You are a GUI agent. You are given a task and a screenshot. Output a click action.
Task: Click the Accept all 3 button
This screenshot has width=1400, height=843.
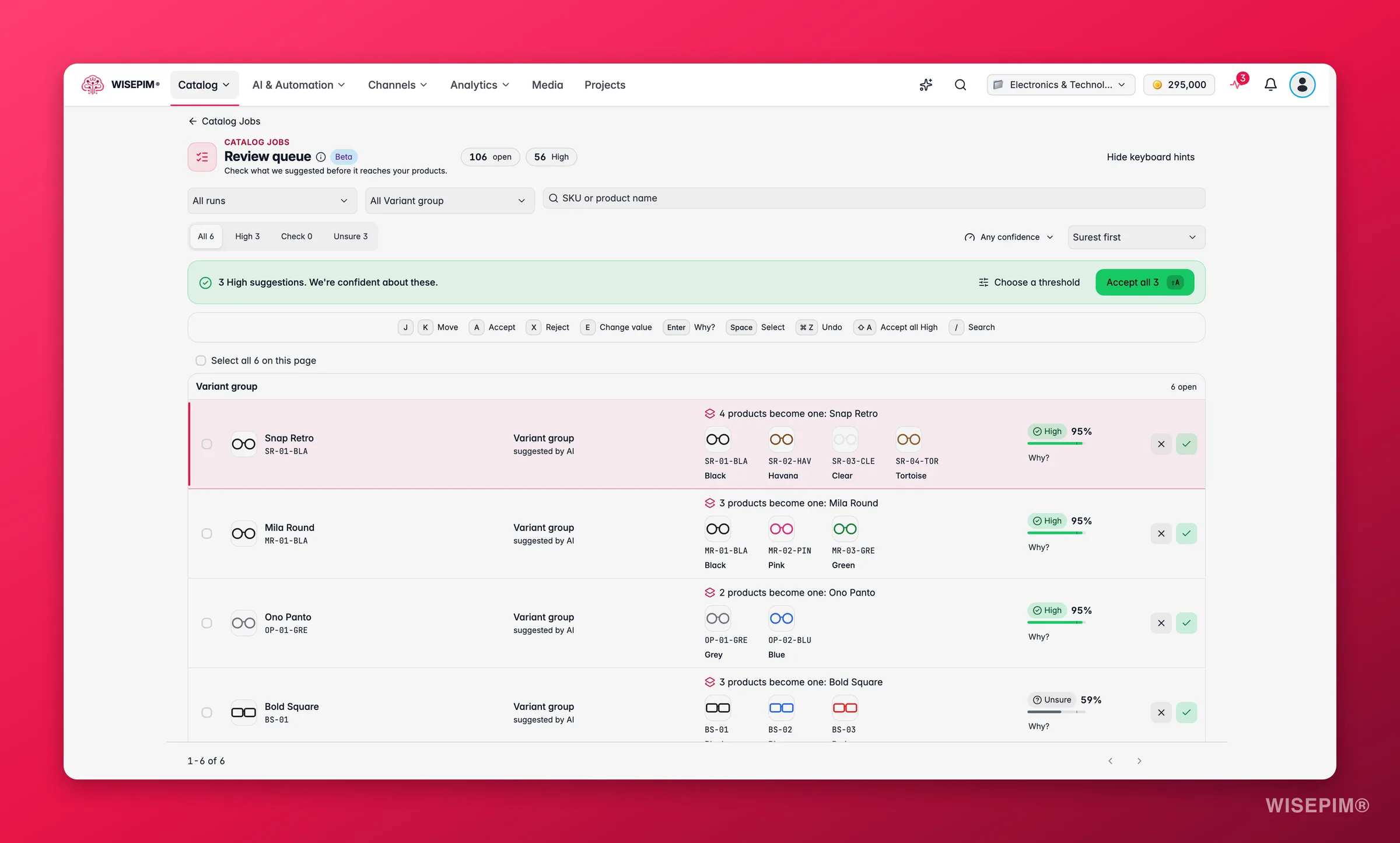[1144, 282]
